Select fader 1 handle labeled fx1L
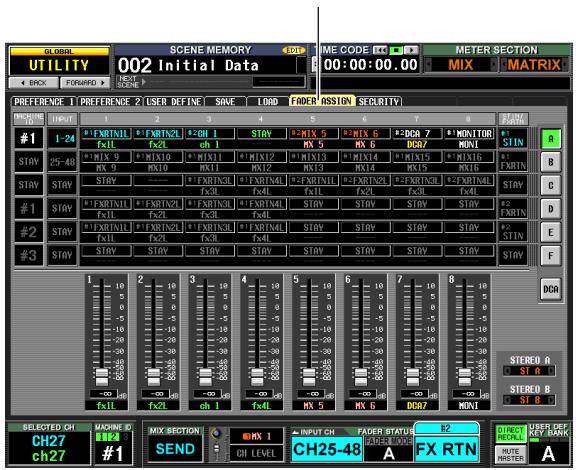Screen dimensions: 576x470 coord(102,377)
